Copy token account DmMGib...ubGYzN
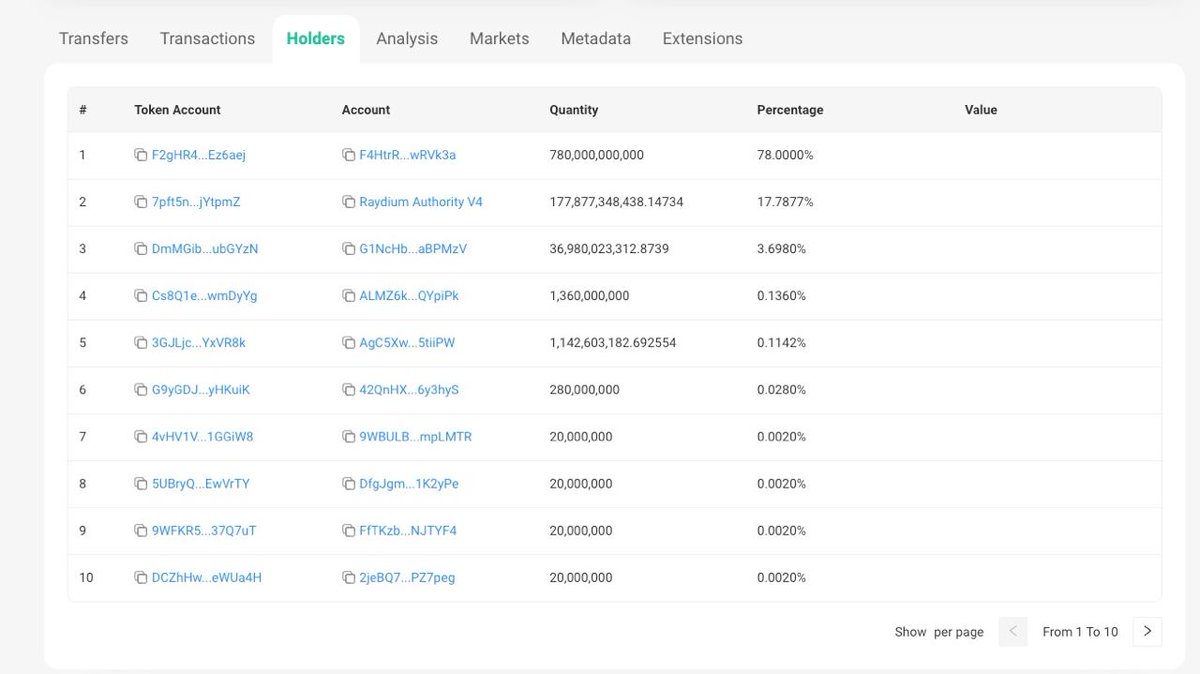 click(x=141, y=249)
